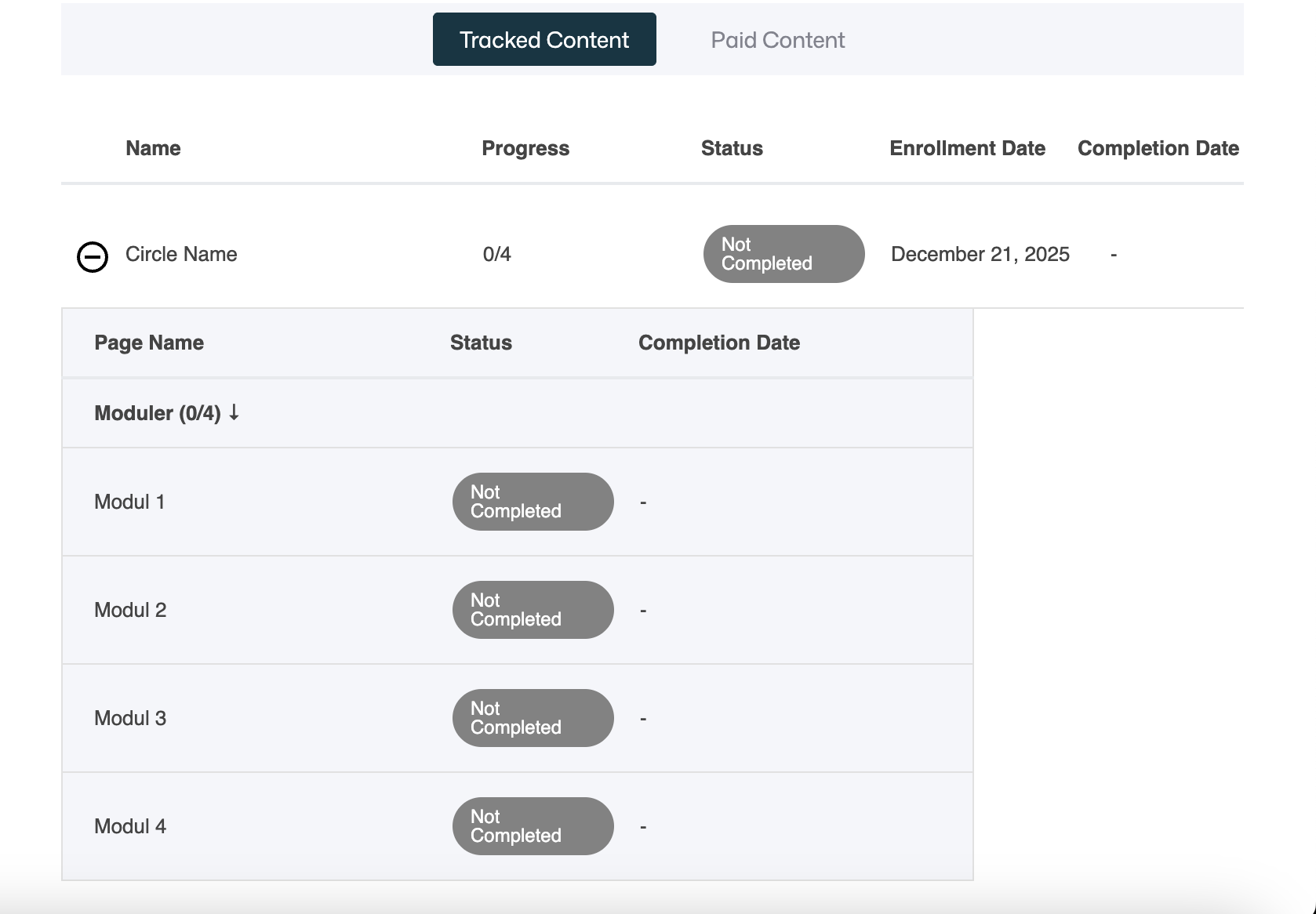Click the Enrollment Date column header
The height and width of the screenshot is (914, 1316).
[x=967, y=148]
